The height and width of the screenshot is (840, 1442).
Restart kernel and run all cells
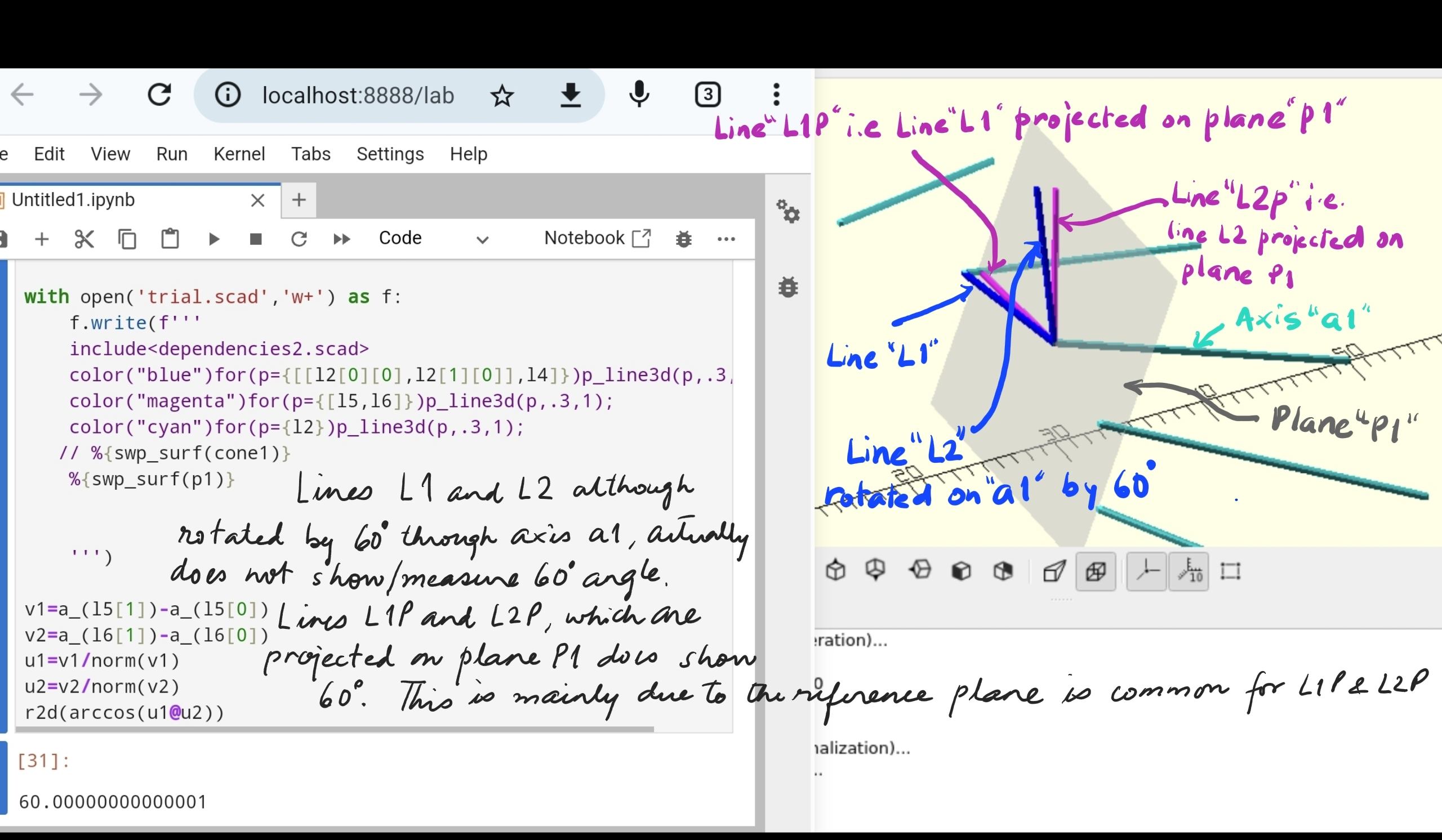(341, 239)
